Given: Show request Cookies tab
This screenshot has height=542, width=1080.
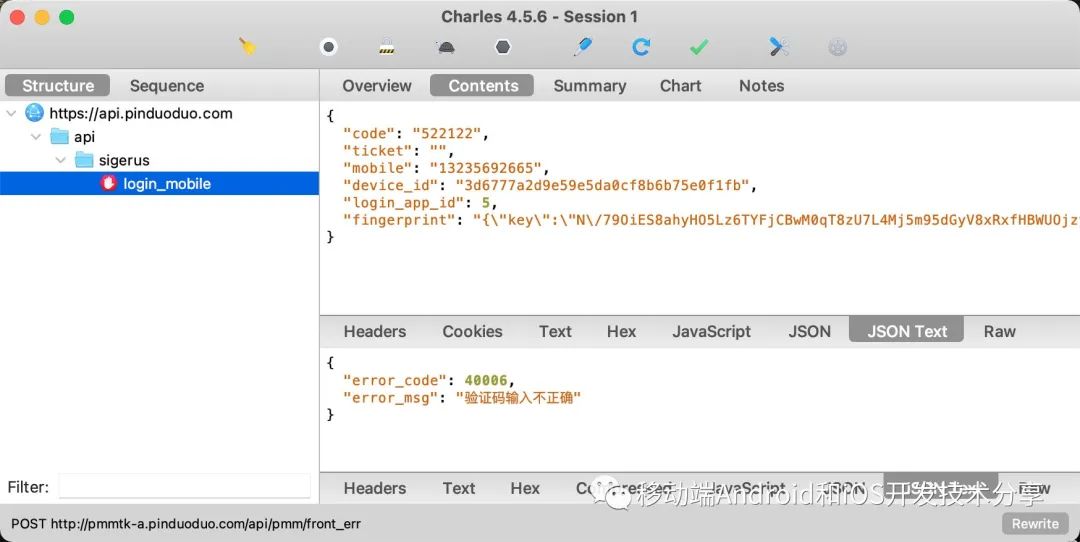Looking at the screenshot, I should click(x=472, y=331).
